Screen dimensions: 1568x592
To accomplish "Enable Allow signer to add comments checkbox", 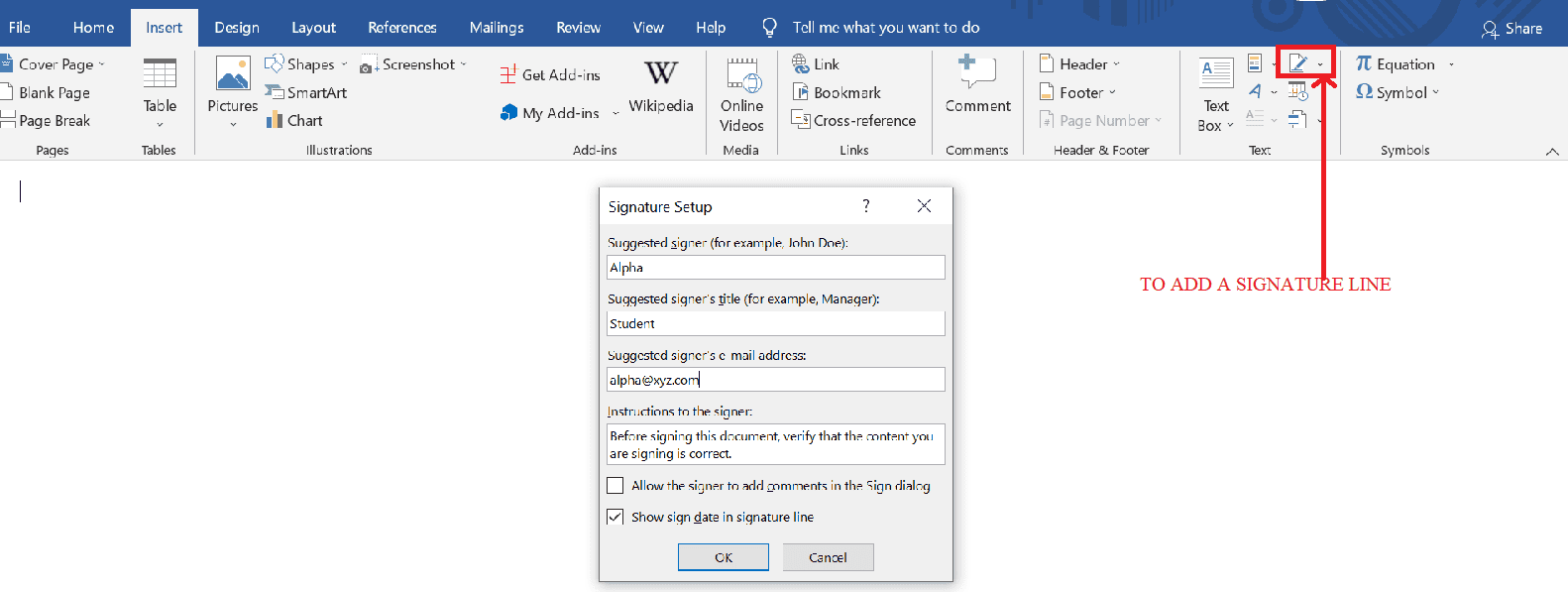I will (x=616, y=486).
